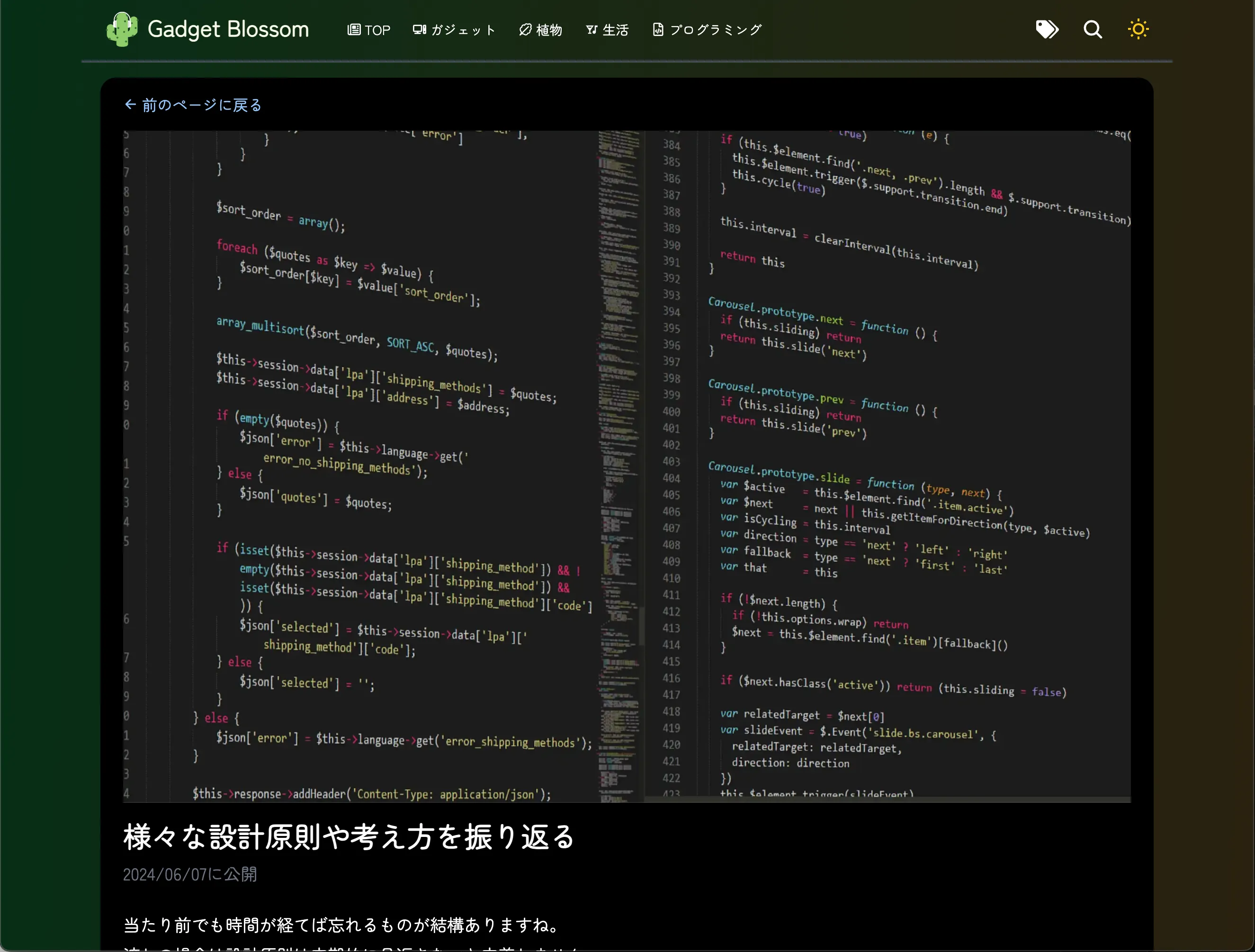Open the tags list icon
This screenshot has height=952, width=1255.
1047,29
